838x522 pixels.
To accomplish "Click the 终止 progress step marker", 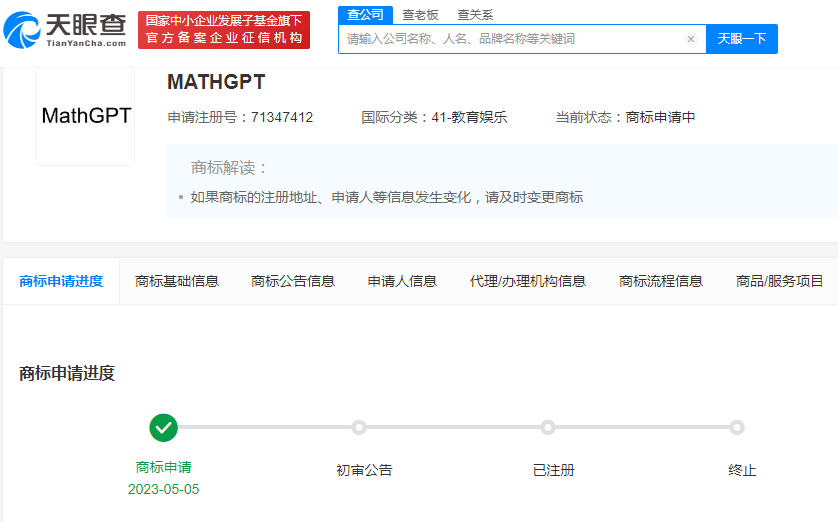I will (737, 427).
